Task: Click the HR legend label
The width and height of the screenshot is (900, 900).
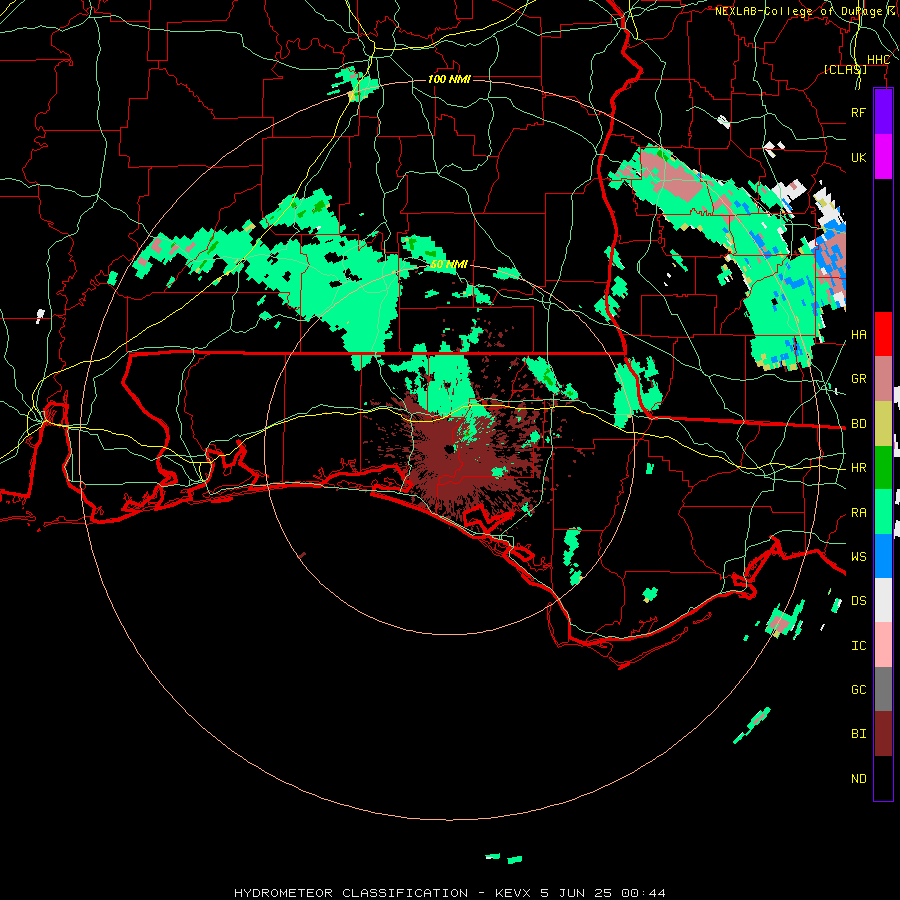Action: click(x=858, y=468)
